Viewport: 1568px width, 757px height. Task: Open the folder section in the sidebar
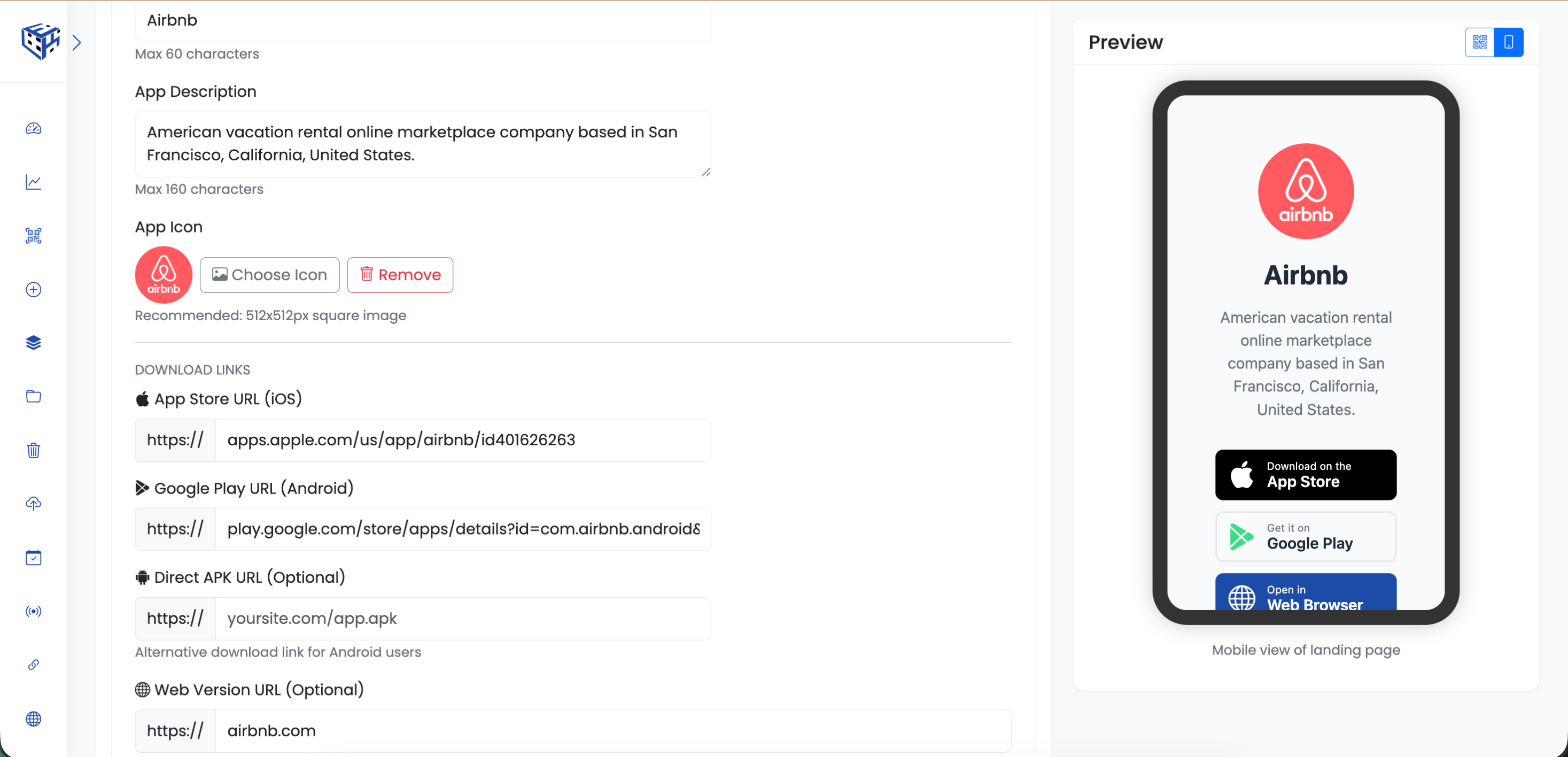(34, 397)
